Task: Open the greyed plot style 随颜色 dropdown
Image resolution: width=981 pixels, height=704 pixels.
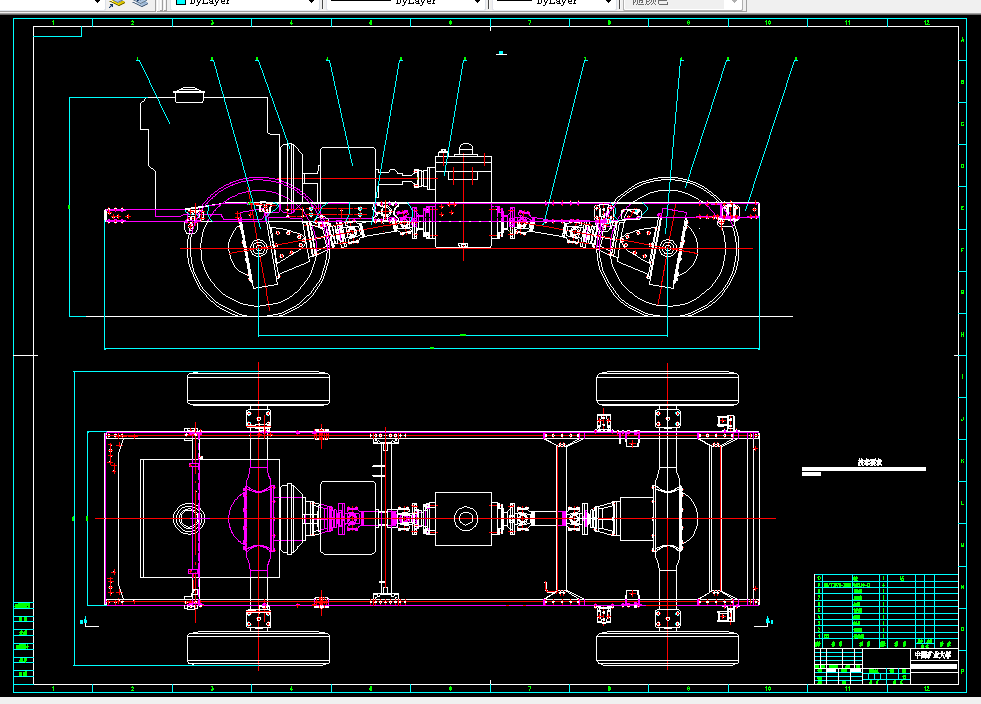Action: [x=683, y=2]
